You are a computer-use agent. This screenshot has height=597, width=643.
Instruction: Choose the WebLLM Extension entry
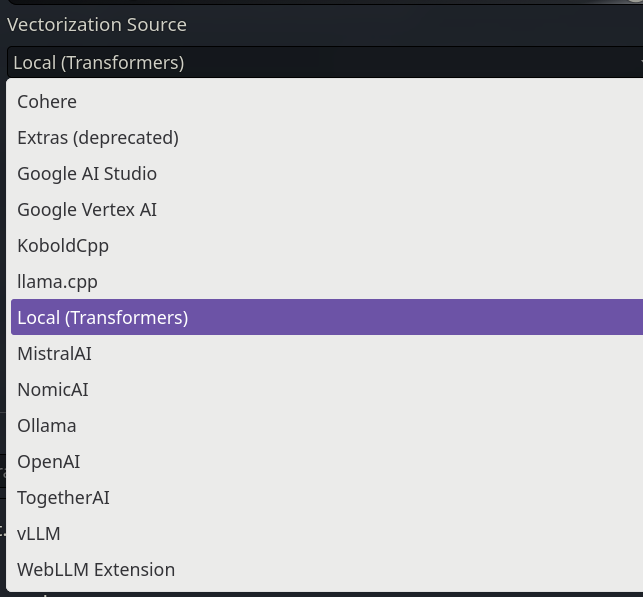click(96, 570)
